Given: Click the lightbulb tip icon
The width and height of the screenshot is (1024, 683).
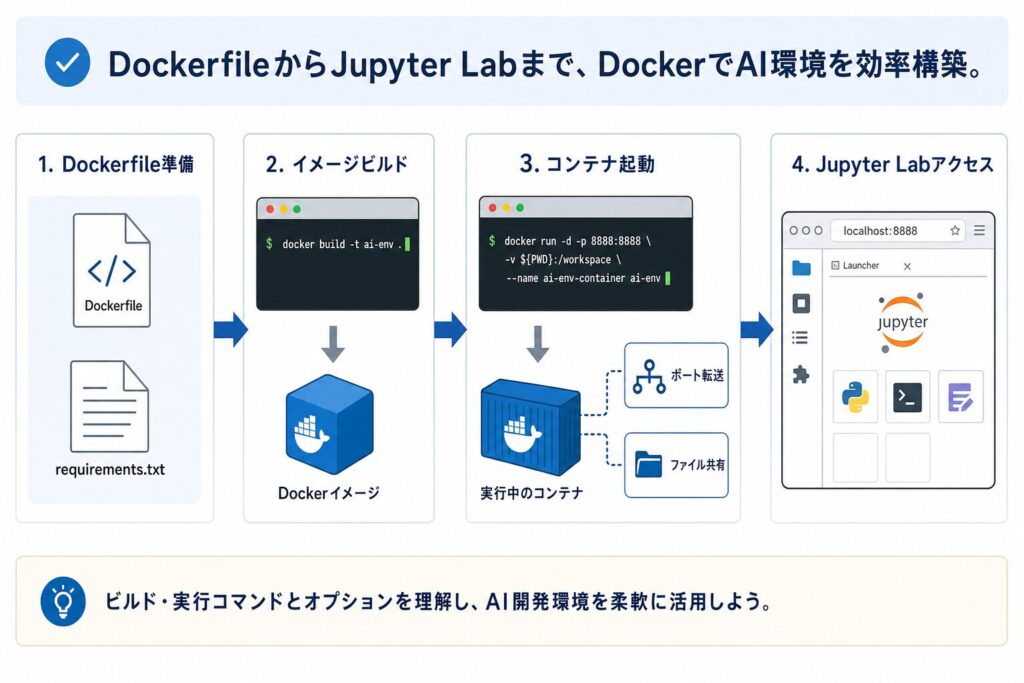Looking at the screenshot, I should pyautogui.click(x=63, y=601).
